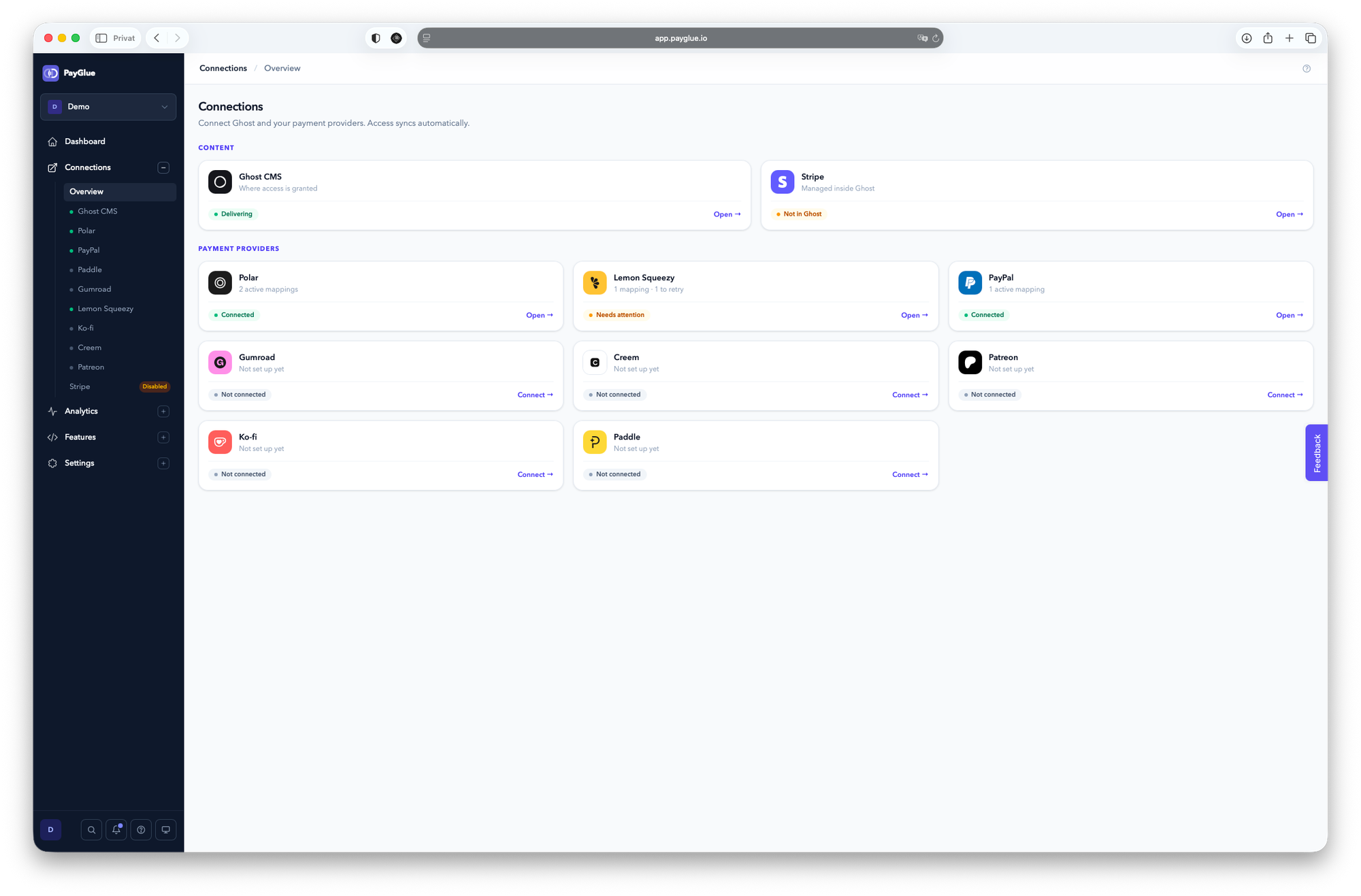Open the PayPal connection
The width and height of the screenshot is (1361, 896).
tap(1290, 315)
